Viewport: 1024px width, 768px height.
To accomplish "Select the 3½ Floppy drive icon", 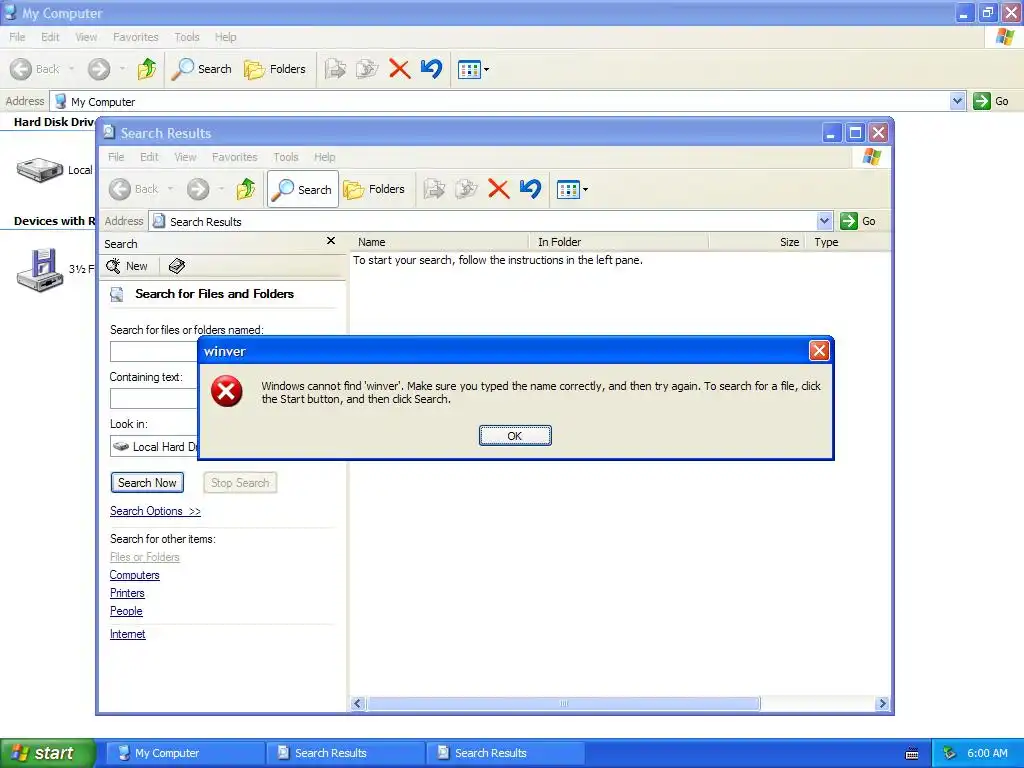I will coord(40,269).
